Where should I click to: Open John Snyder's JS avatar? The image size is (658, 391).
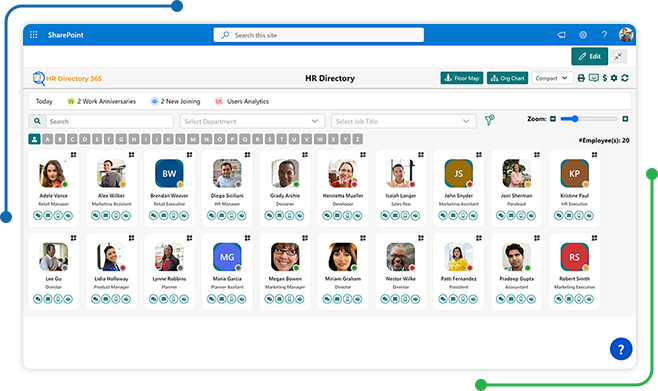(459, 173)
